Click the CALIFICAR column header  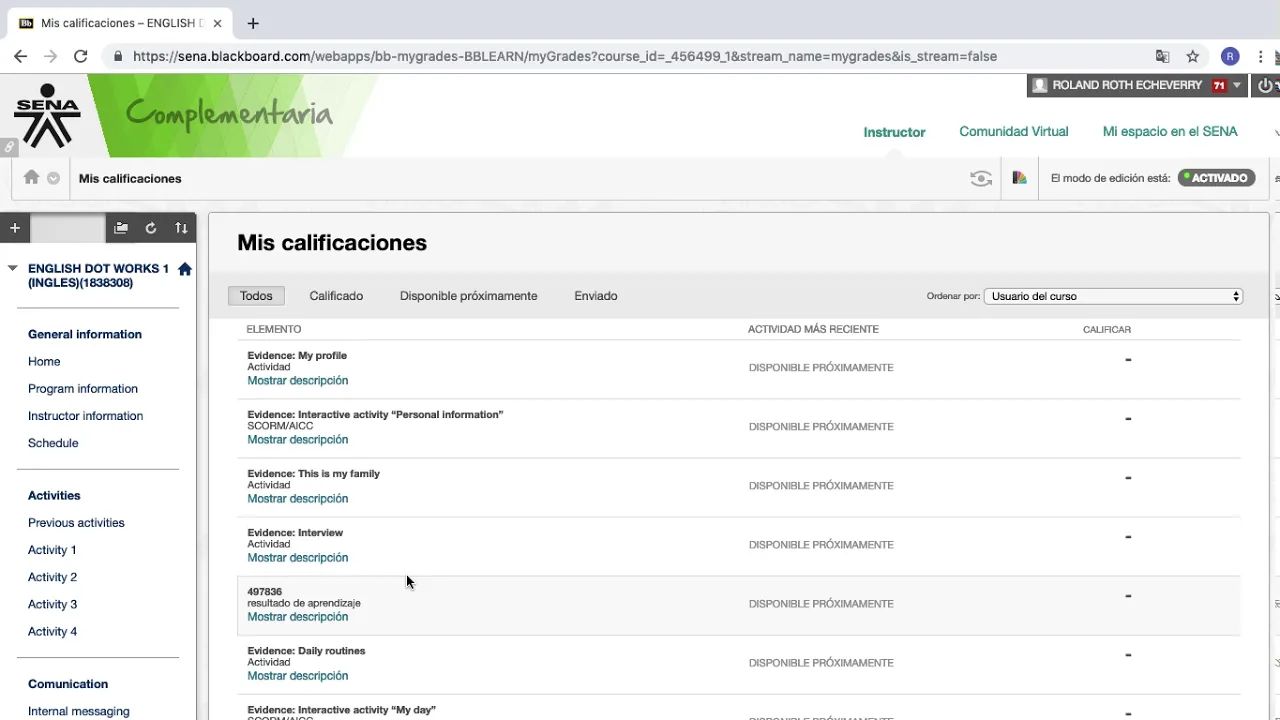(x=1107, y=329)
